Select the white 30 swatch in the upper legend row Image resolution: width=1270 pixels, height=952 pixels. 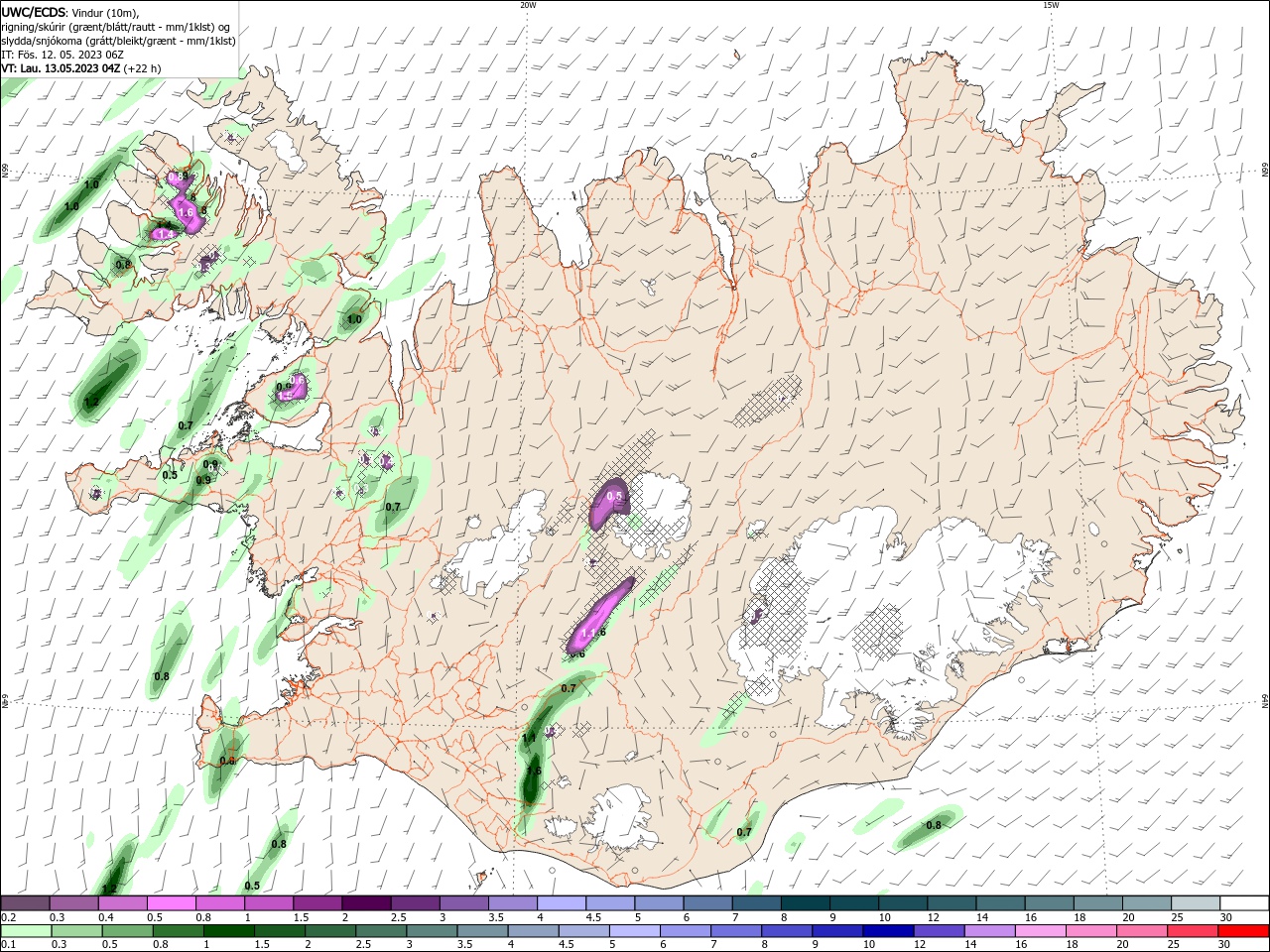1244,902
